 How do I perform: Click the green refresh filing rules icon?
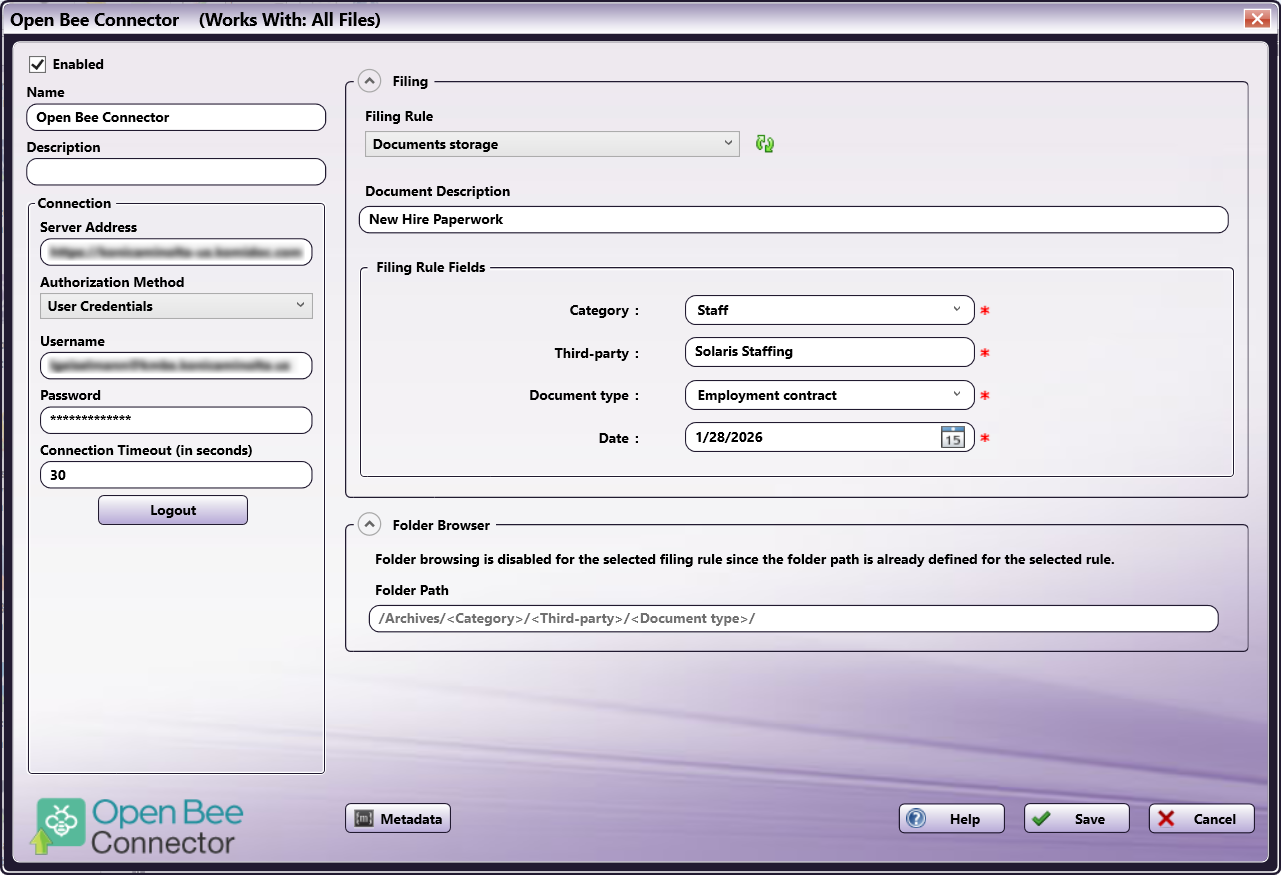point(765,144)
